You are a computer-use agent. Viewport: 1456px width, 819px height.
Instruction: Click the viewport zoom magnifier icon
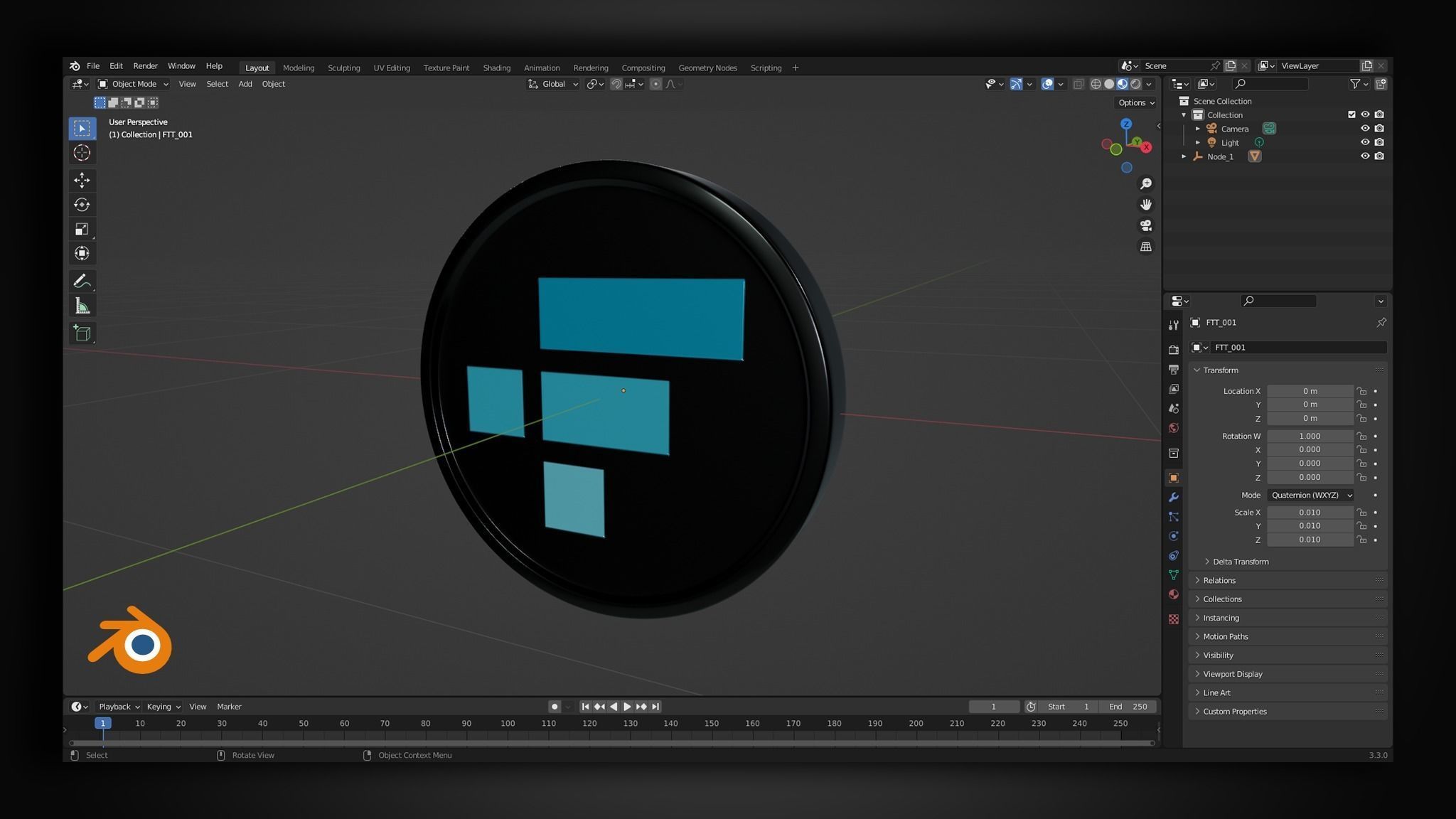click(x=1145, y=183)
